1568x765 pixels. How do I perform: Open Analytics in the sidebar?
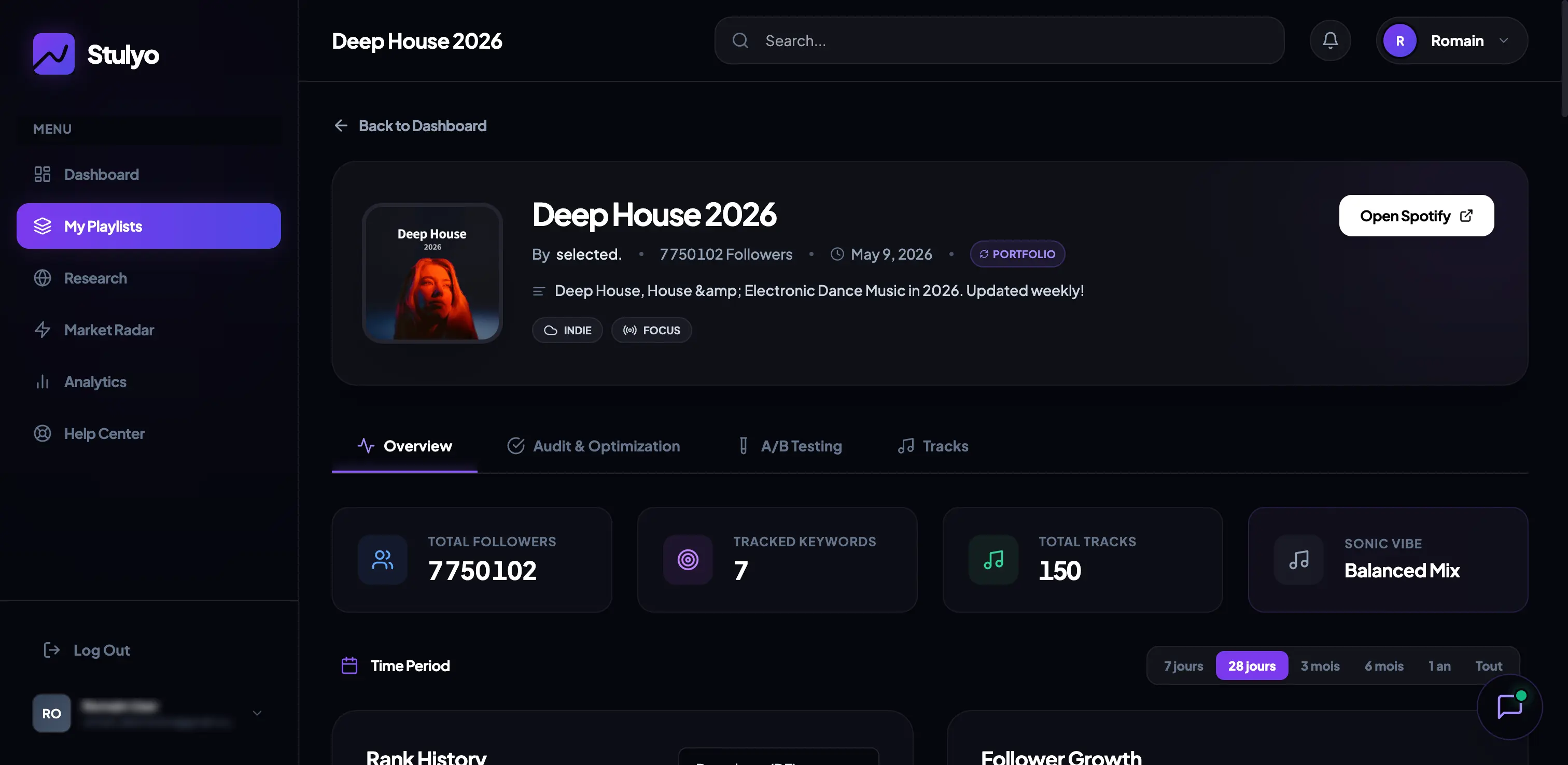point(148,381)
